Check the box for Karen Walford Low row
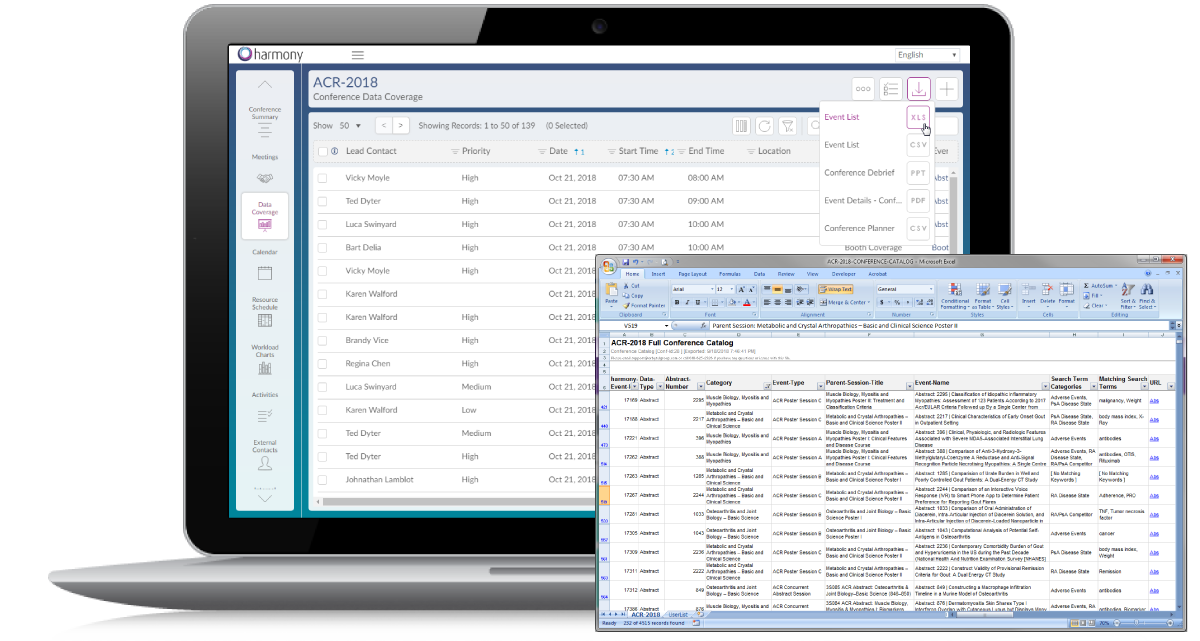Image resolution: width=1200 pixels, height=641 pixels. (322, 410)
